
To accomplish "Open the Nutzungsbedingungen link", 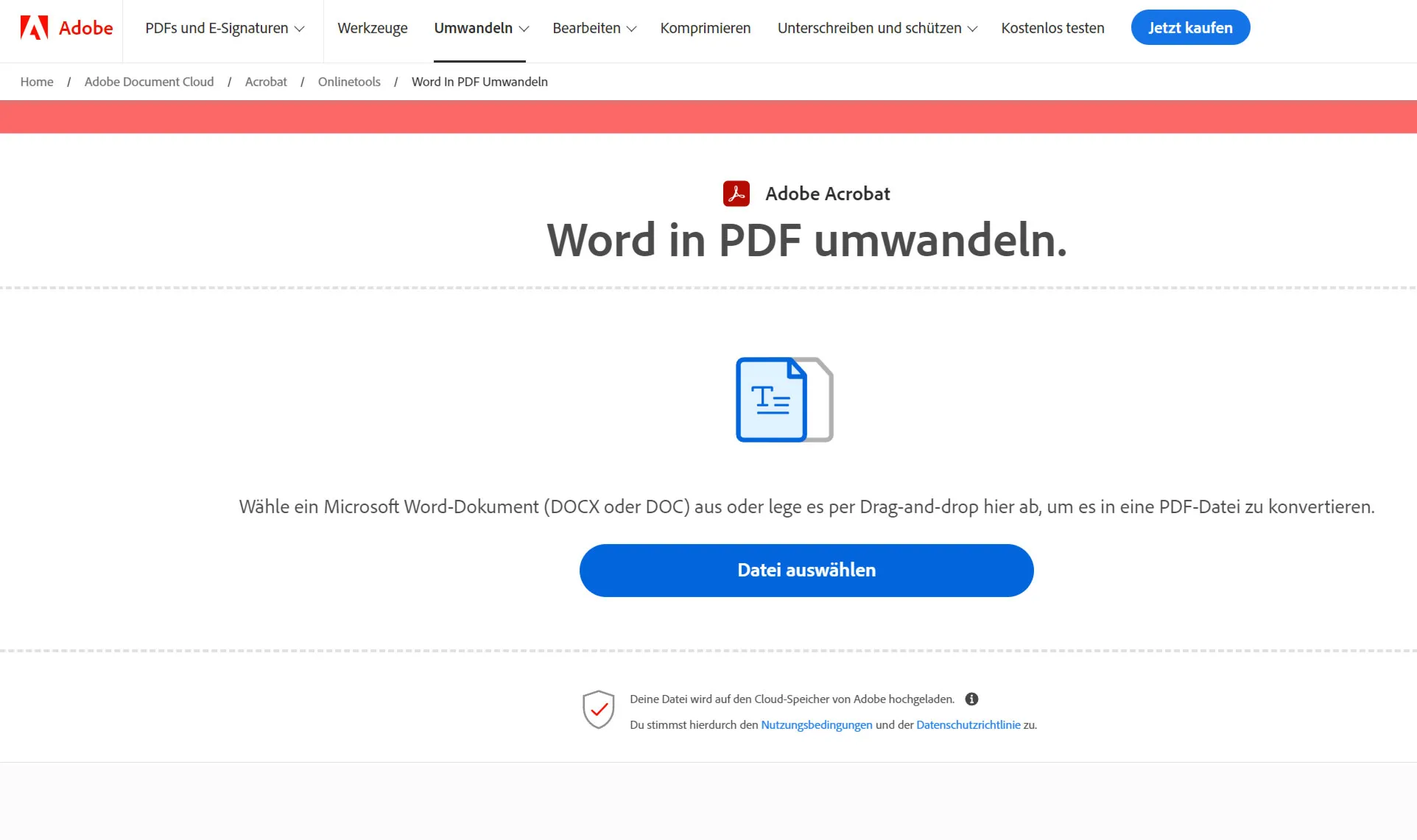I will (817, 724).
